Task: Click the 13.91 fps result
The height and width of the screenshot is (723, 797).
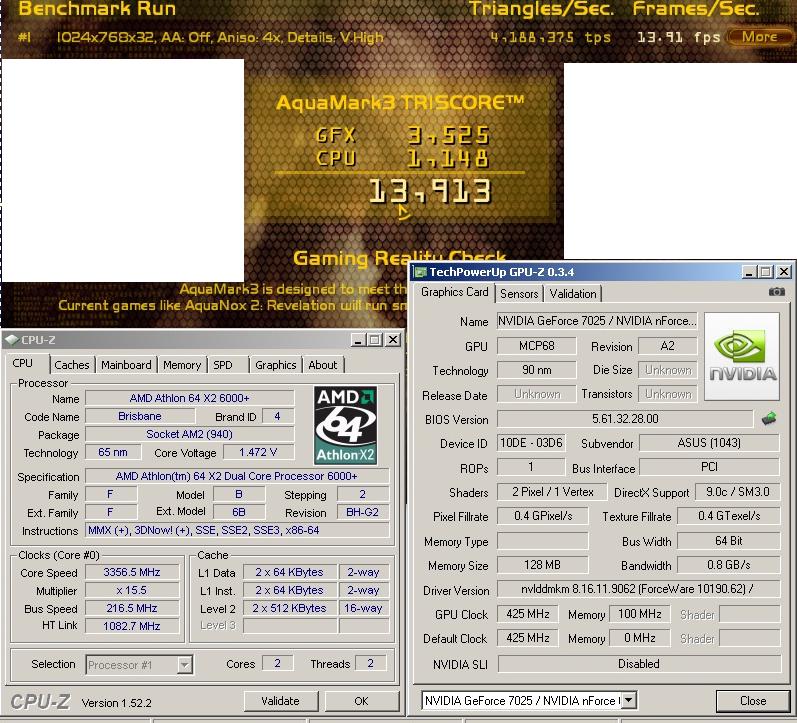Action: coord(679,37)
